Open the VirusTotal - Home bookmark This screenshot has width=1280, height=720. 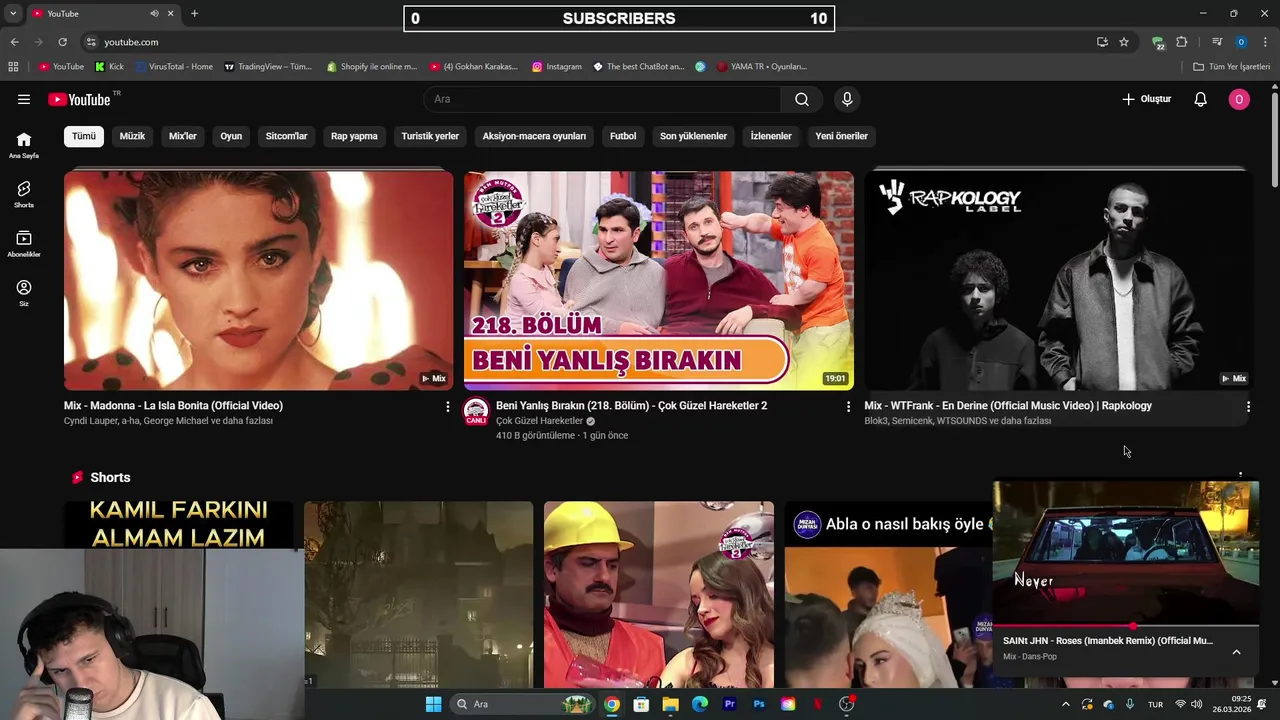point(174,67)
